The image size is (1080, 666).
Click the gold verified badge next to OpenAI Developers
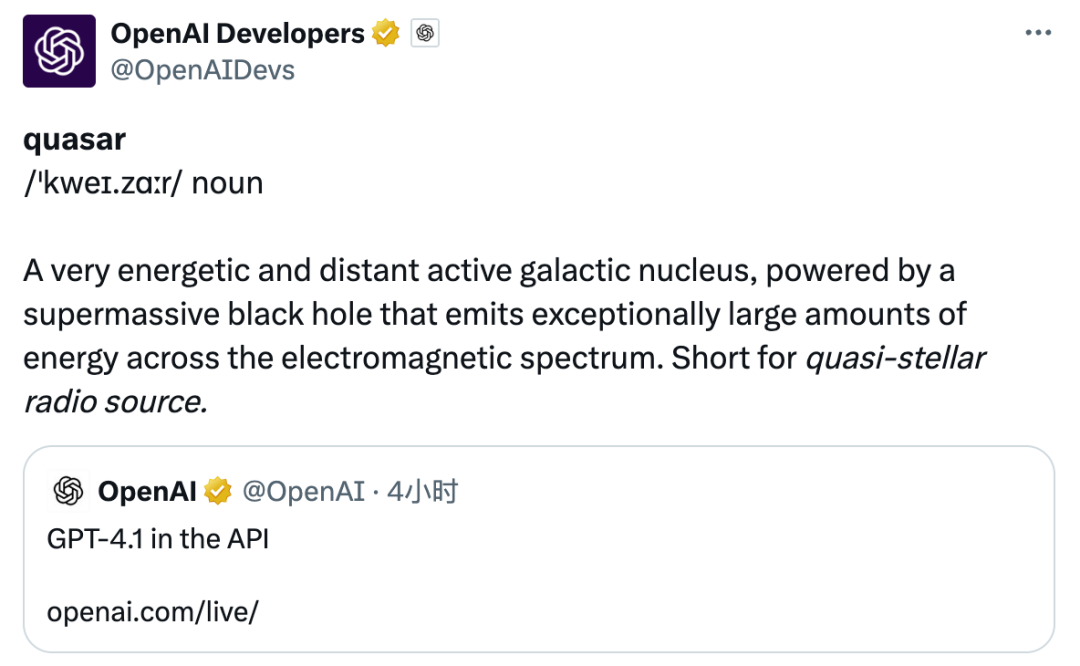(x=385, y=32)
